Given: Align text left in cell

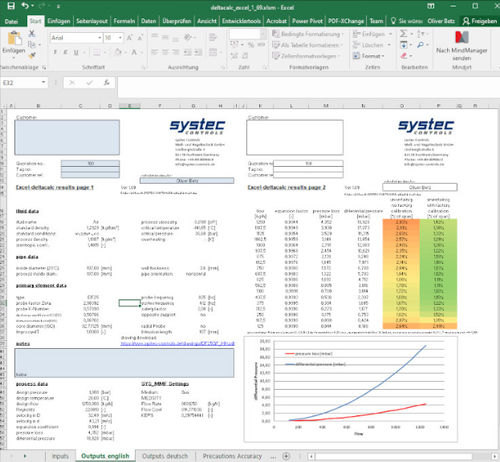Looking at the screenshot, I should point(154,52).
